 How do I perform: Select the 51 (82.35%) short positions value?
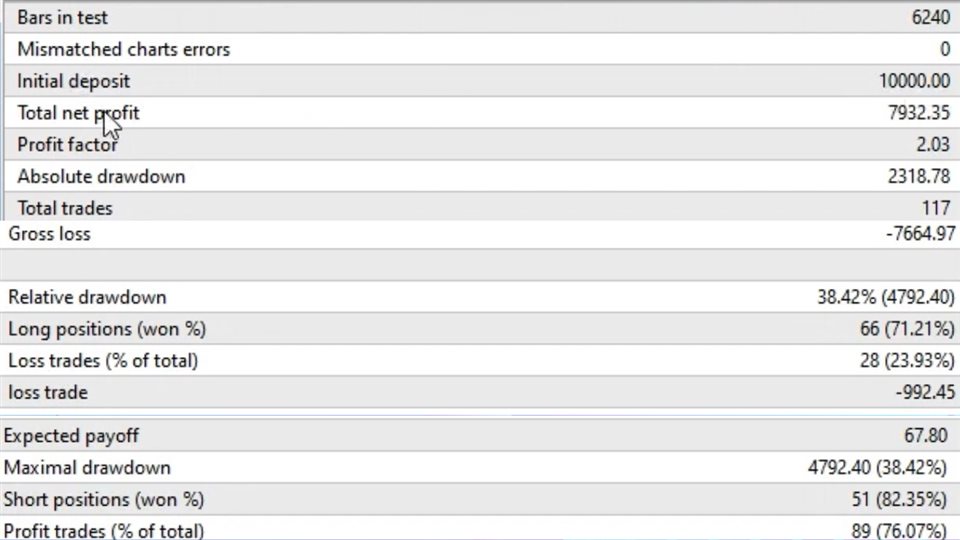click(899, 500)
